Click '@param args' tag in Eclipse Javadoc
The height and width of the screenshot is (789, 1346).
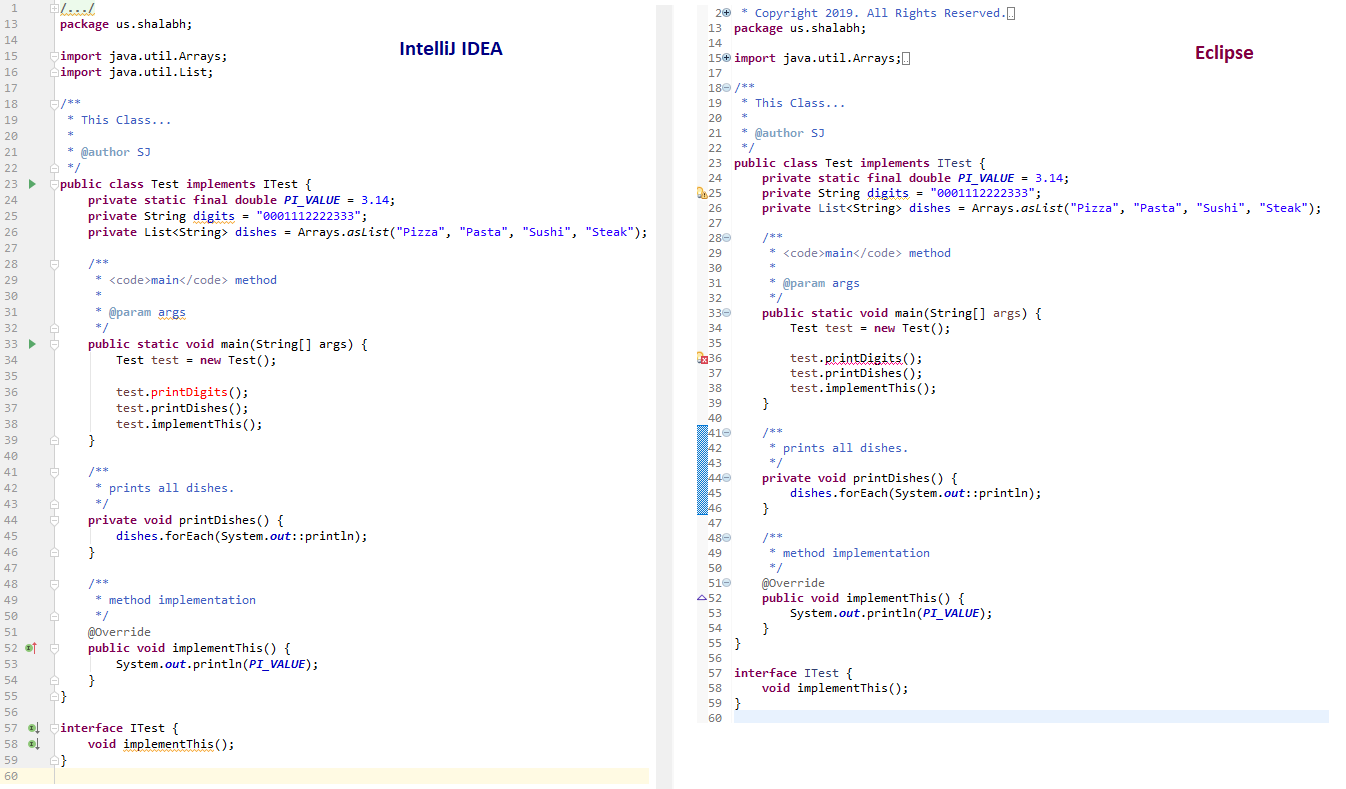coord(821,283)
